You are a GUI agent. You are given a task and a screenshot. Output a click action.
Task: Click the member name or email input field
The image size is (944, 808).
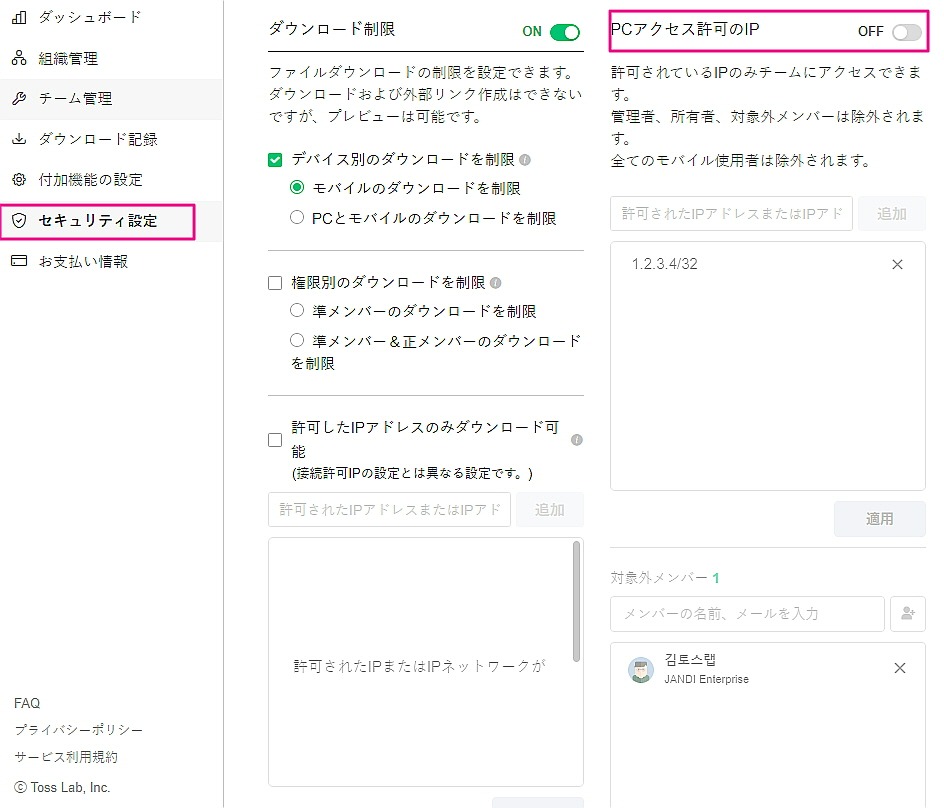pyautogui.click(x=746, y=614)
